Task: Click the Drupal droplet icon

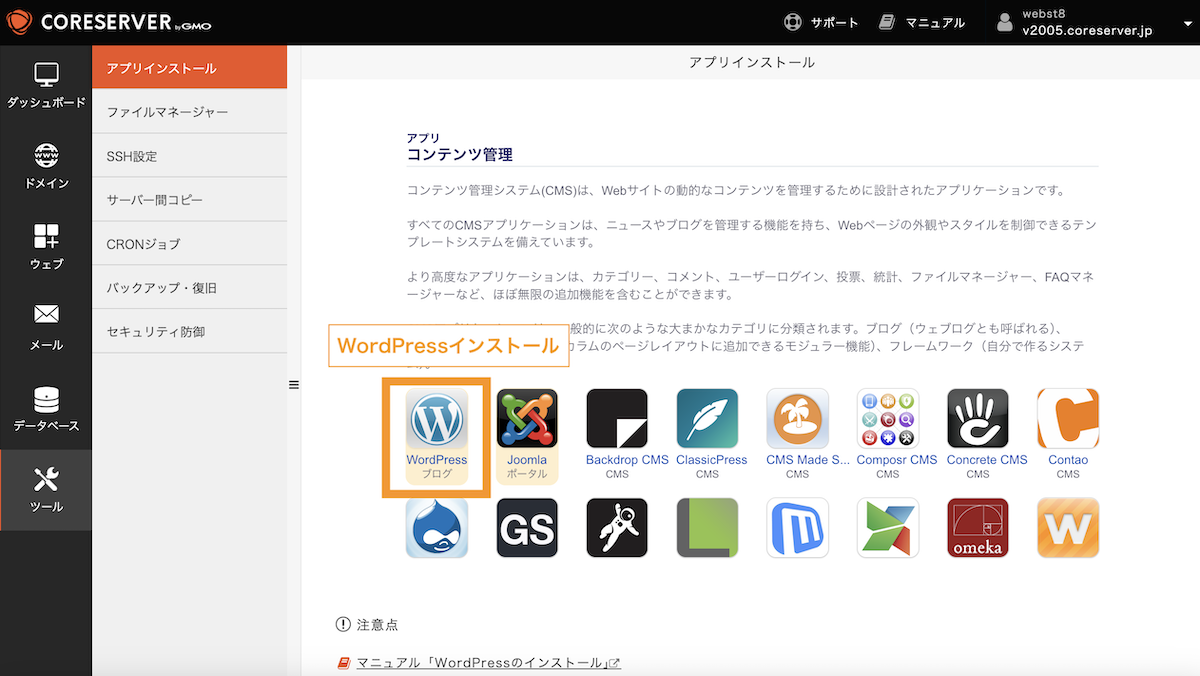Action: coord(437,528)
